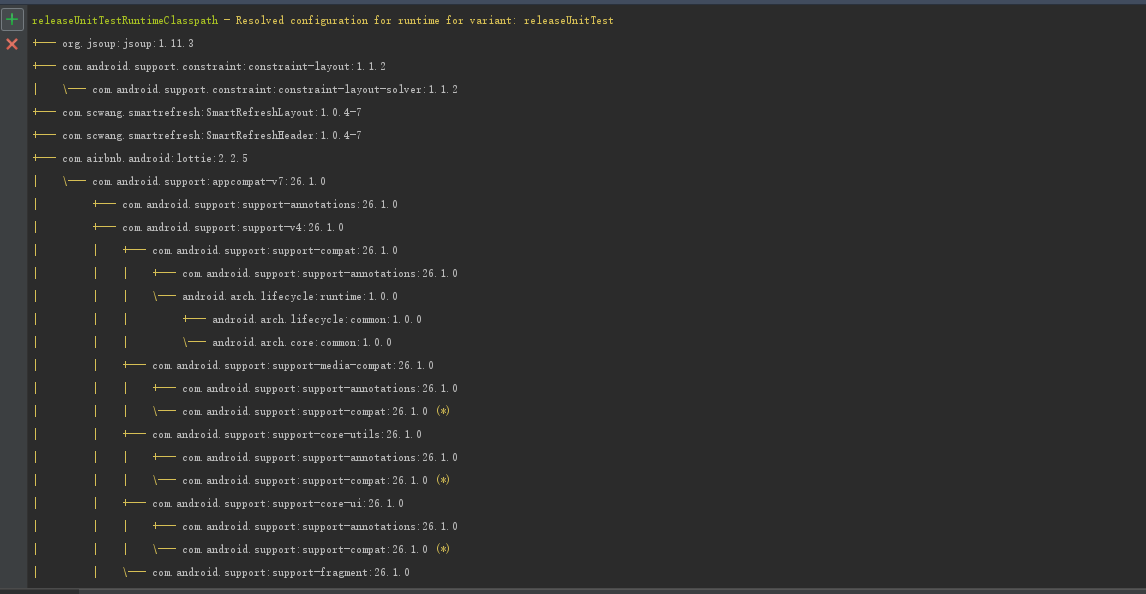Click the (*) marker under support-media-compat
Viewport: 1146px width, 594px height.
(x=443, y=411)
